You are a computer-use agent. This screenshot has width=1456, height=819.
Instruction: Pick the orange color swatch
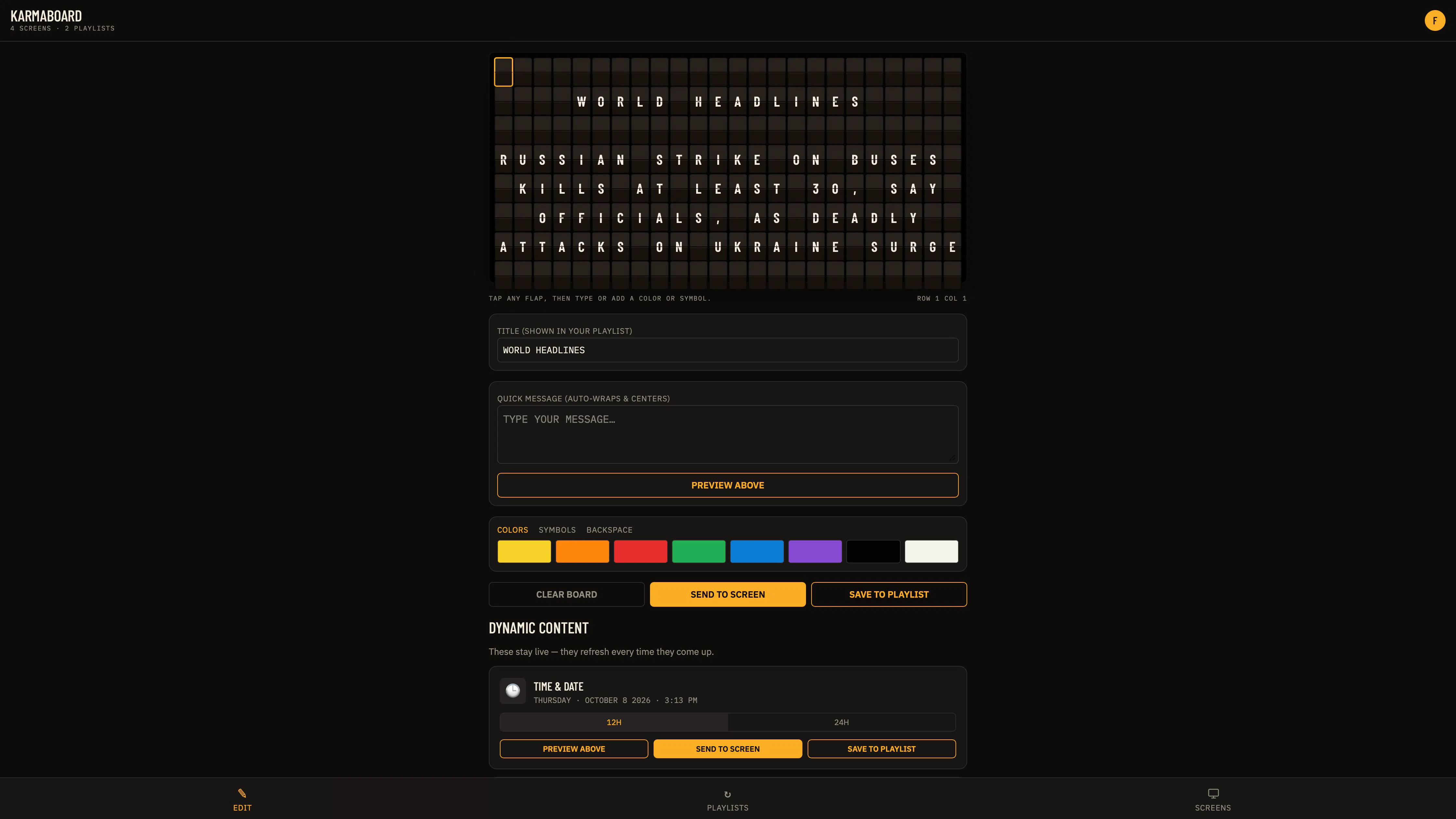click(x=582, y=551)
